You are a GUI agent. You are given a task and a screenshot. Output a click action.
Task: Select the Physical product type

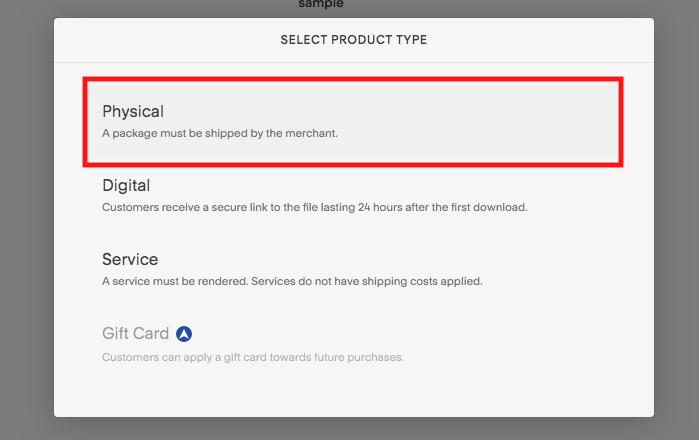[x=353, y=122]
